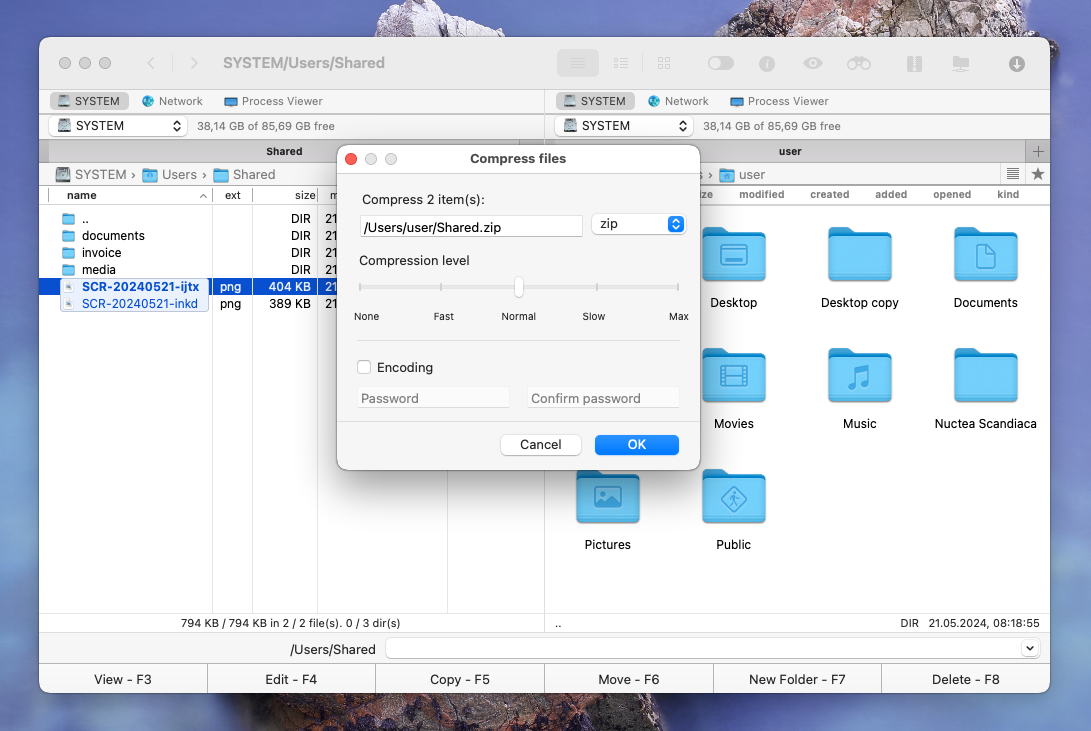Click the download toolbar icon
The width and height of the screenshot is (1091, 731).
[1016, 63]
